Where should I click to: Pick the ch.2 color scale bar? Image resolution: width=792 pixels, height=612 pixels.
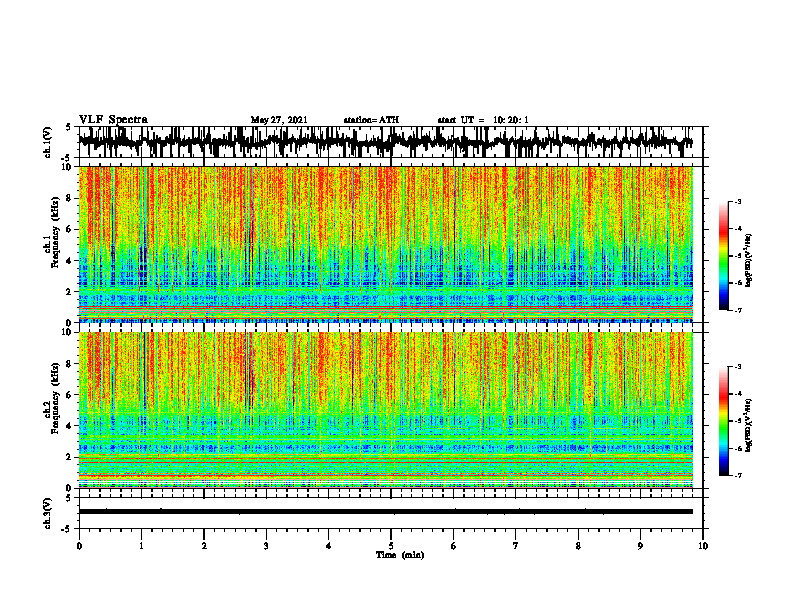tap(723, 421)
